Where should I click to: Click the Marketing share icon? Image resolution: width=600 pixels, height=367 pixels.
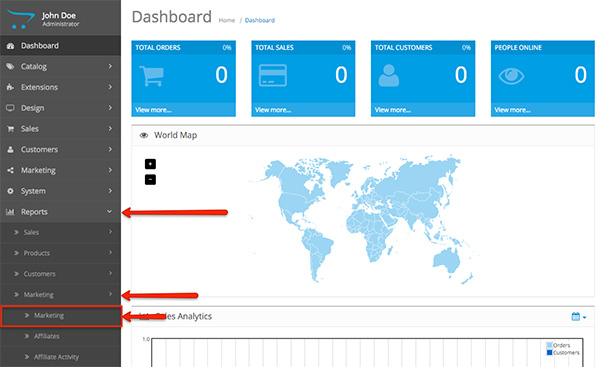tap(10, 170)
